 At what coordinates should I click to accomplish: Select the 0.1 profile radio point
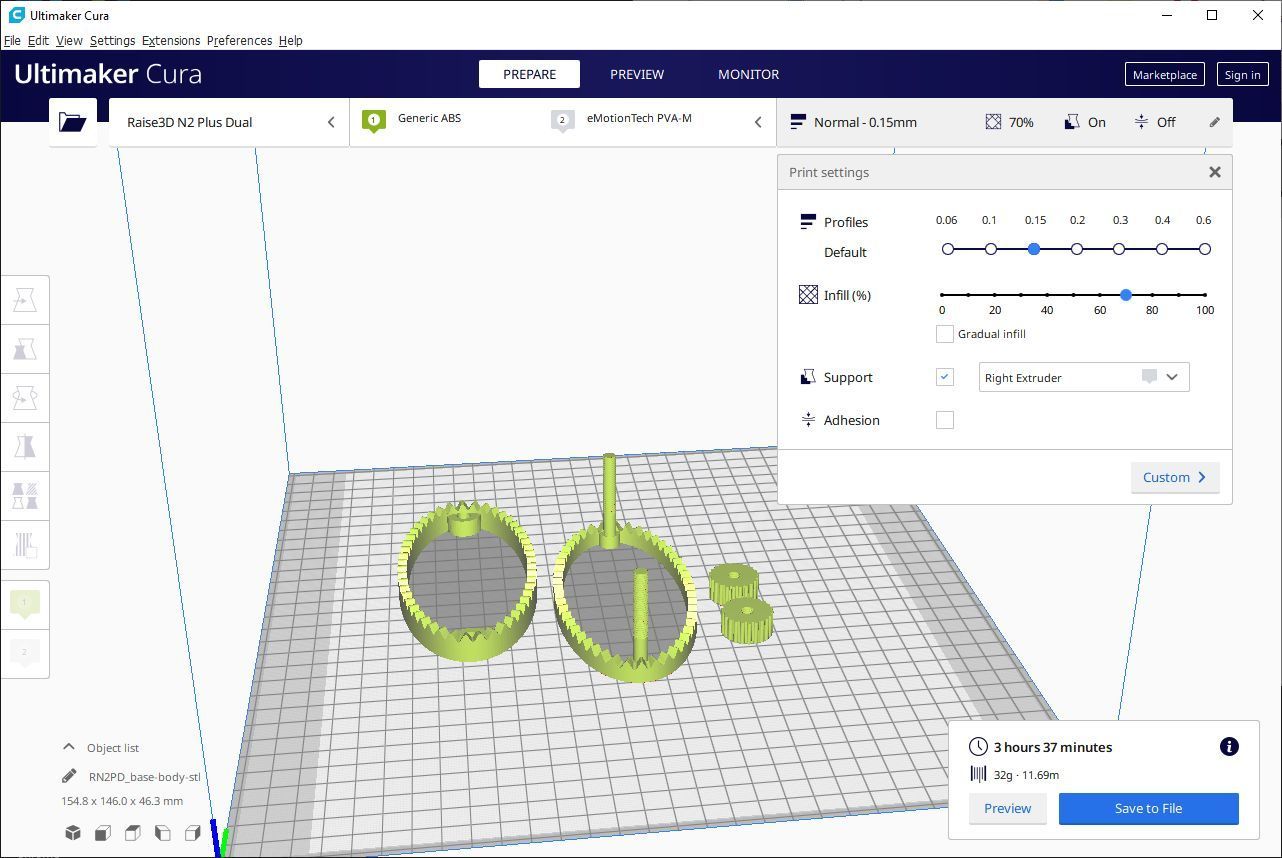pyautogui.click(x=991, y=249)
